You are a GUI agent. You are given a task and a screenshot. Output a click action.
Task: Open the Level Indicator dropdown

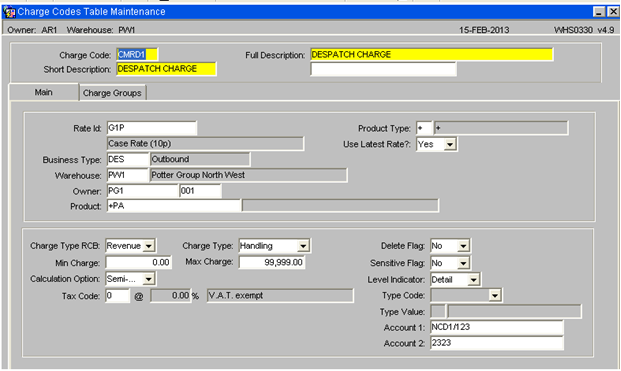pos(473,280)
